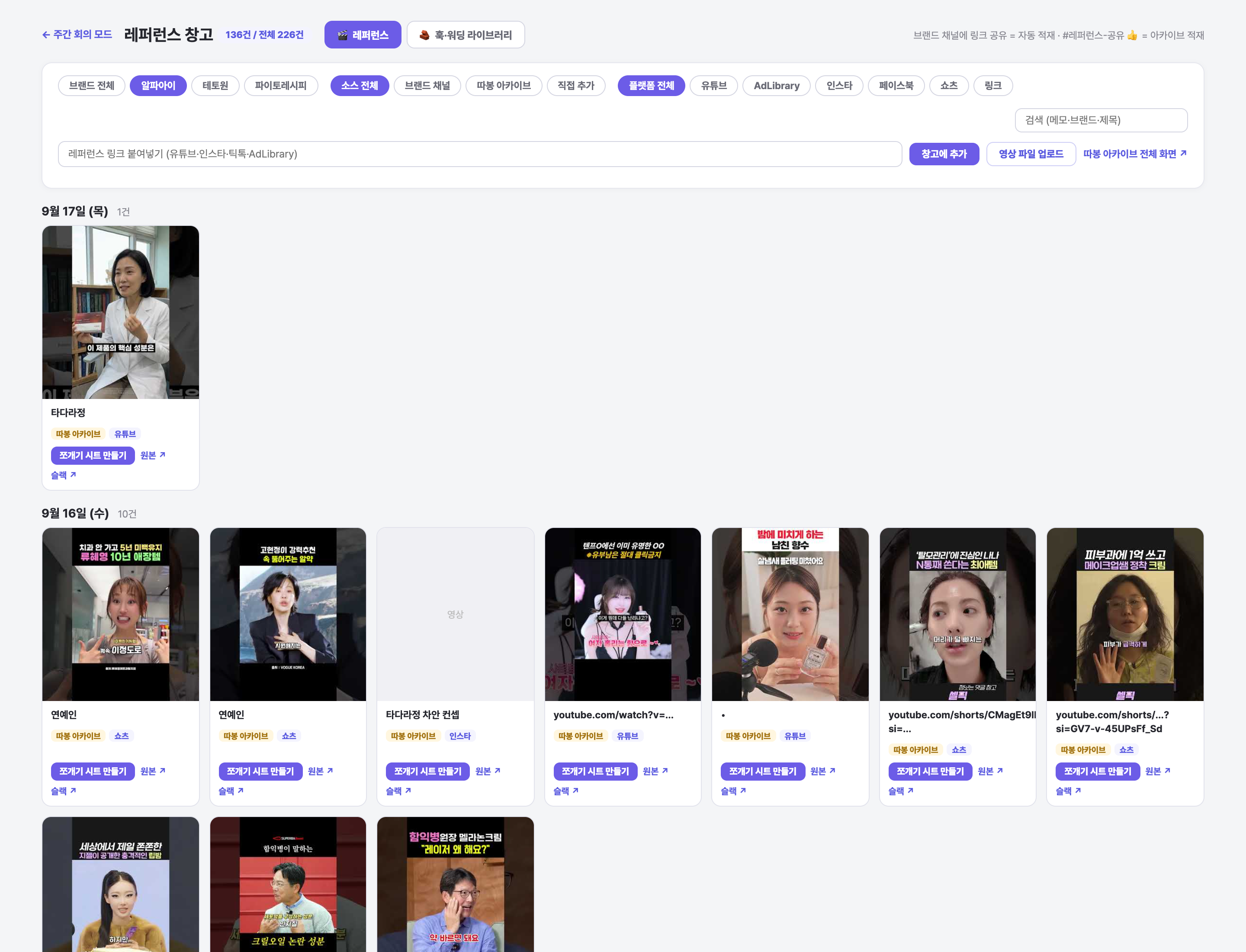Click 쪼개기 시트 만들기 on CMagEt9ll shorts card

pyautogui.click(x=931, y=771)
